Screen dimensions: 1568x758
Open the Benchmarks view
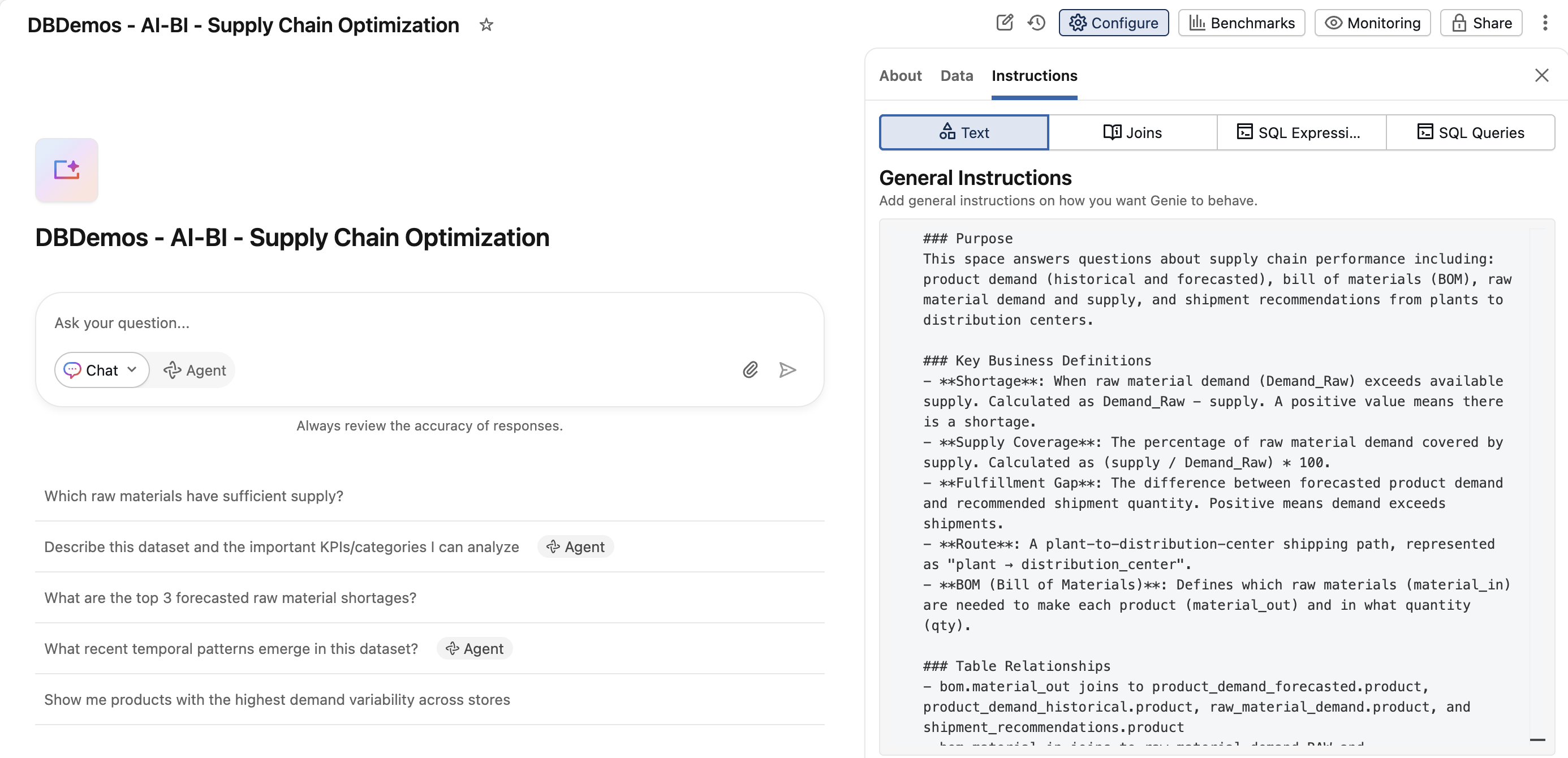click(1241, 23)
